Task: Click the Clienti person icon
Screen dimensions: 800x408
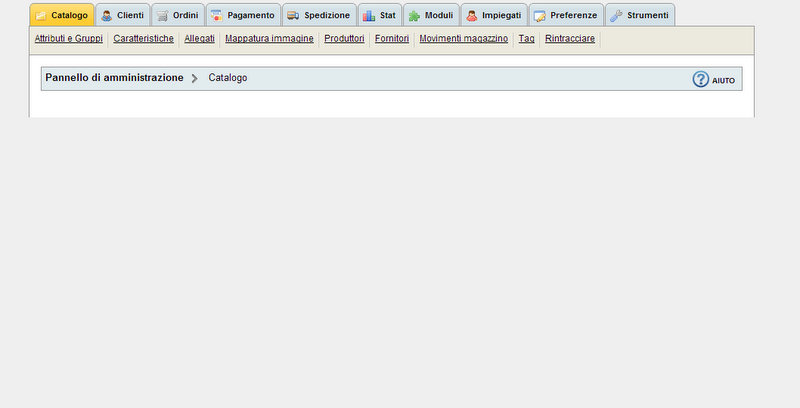Action: [x=106, y=16]
